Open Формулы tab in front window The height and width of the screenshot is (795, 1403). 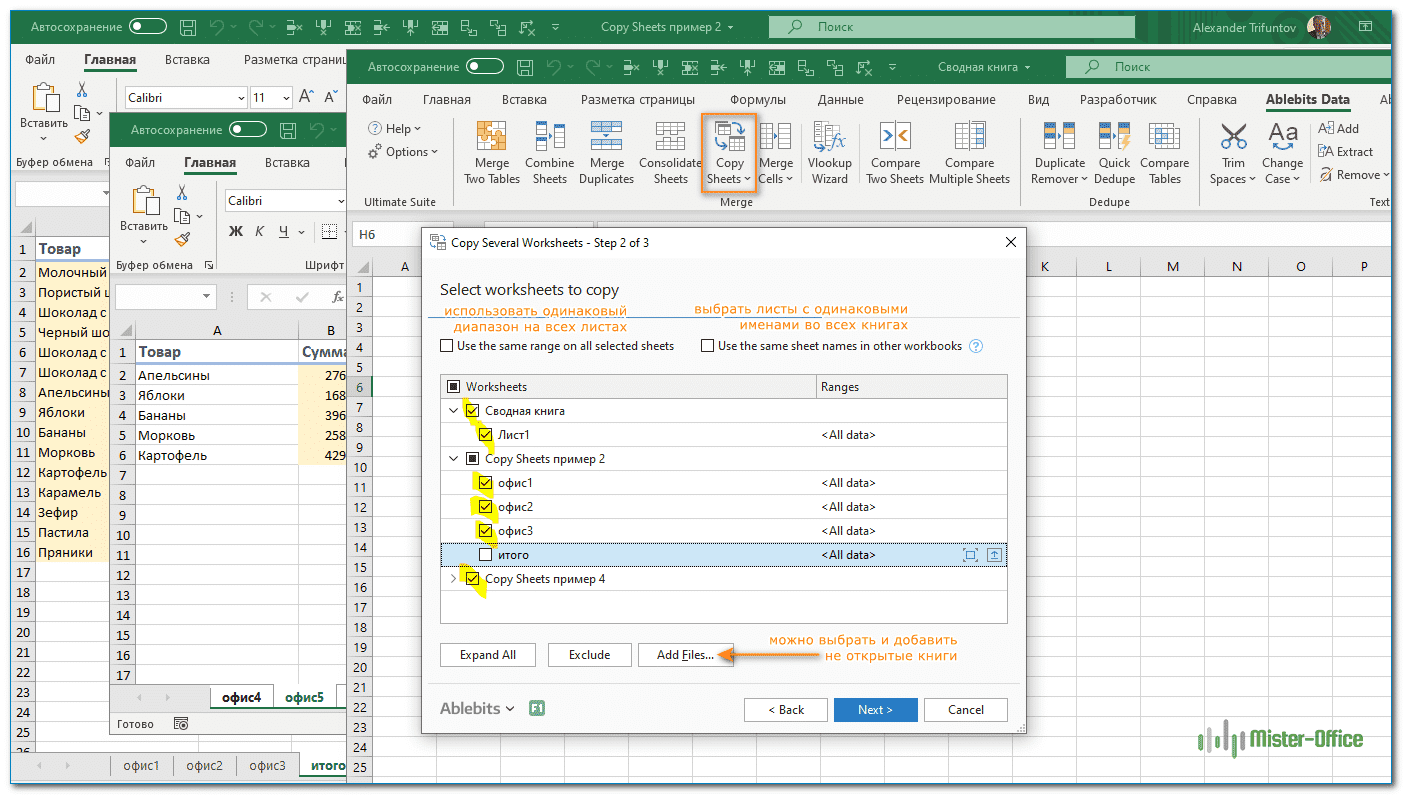pos(758,100)
